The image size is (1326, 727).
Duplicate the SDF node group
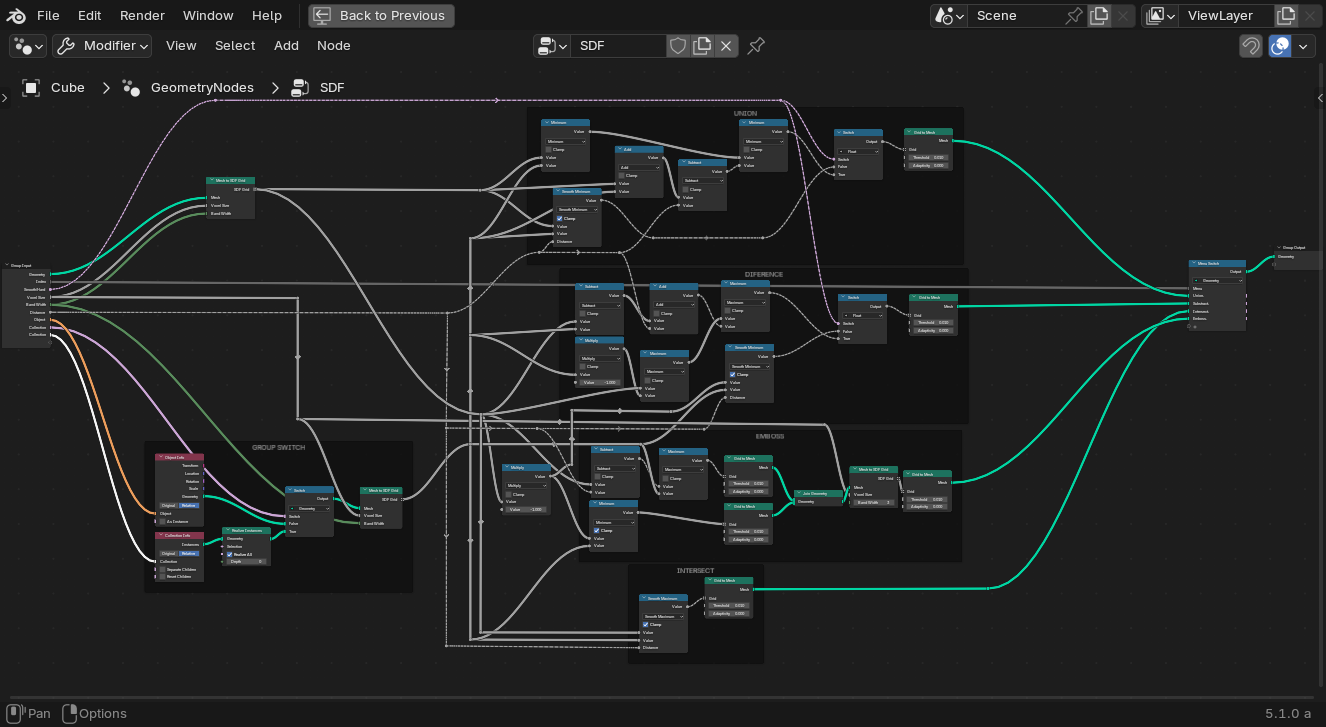(702, 46)
